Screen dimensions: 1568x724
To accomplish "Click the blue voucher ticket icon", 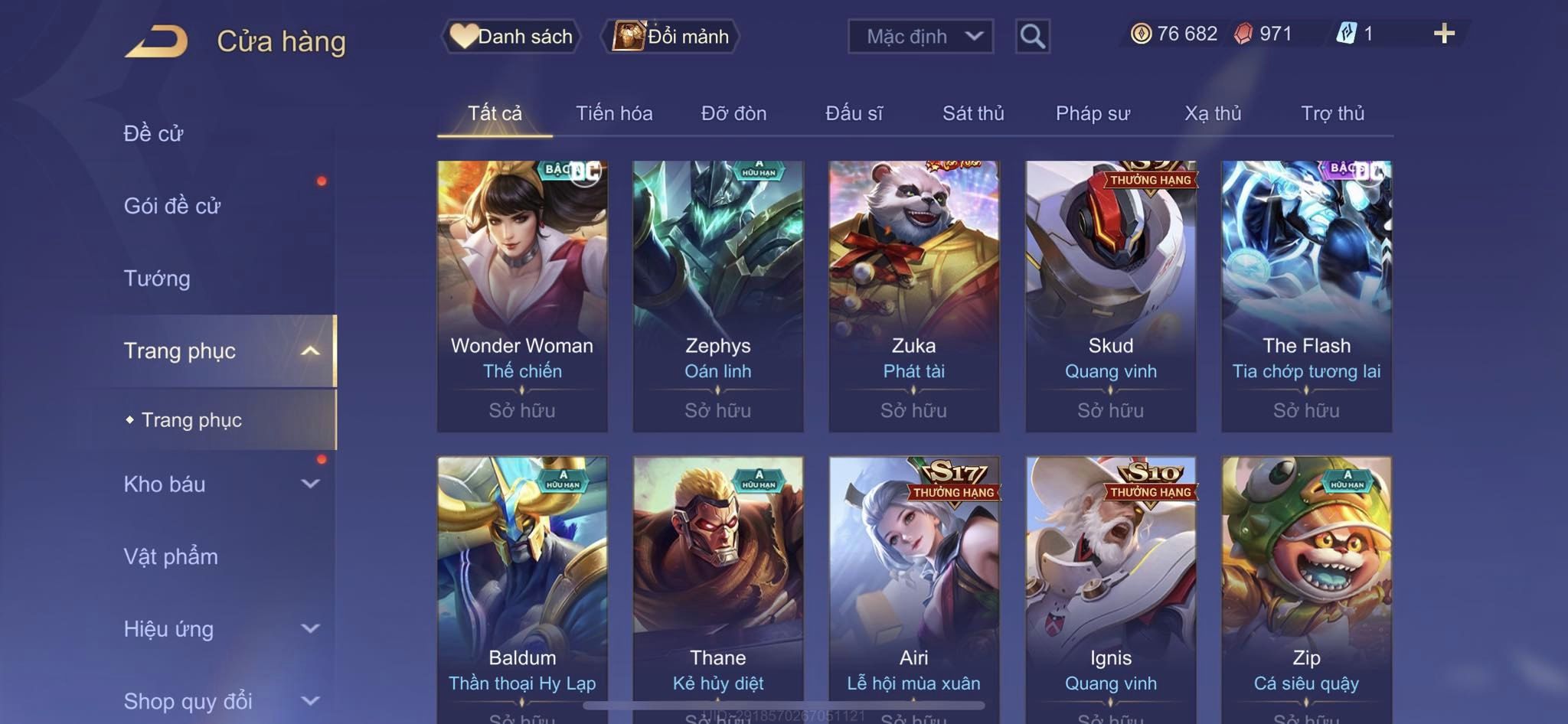I will pos(1346,34).
